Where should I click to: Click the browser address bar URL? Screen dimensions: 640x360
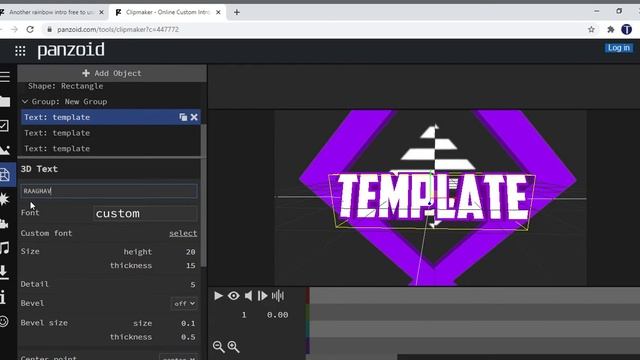(118, 29)
